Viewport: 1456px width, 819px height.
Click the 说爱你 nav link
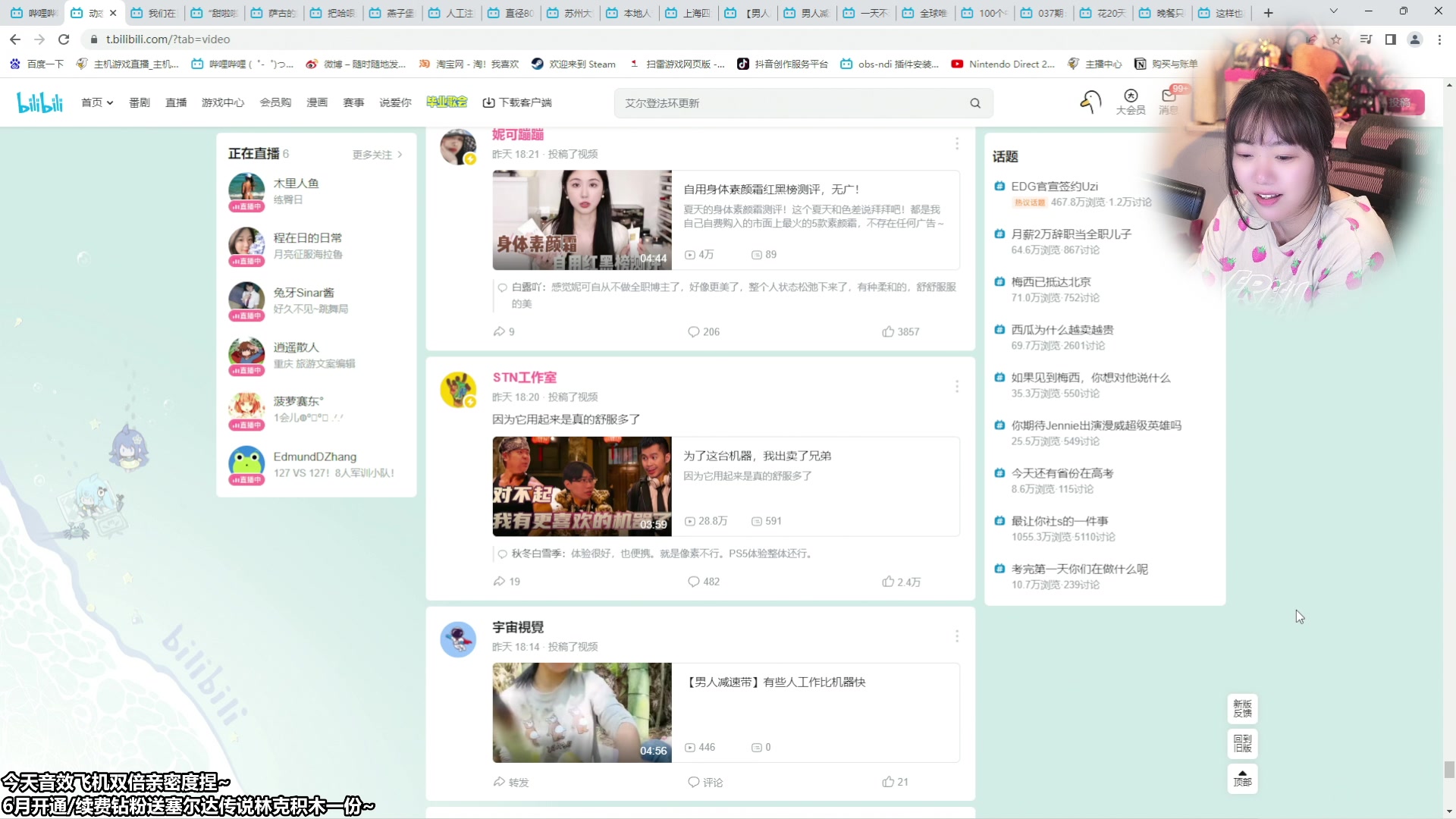[395, 102]
